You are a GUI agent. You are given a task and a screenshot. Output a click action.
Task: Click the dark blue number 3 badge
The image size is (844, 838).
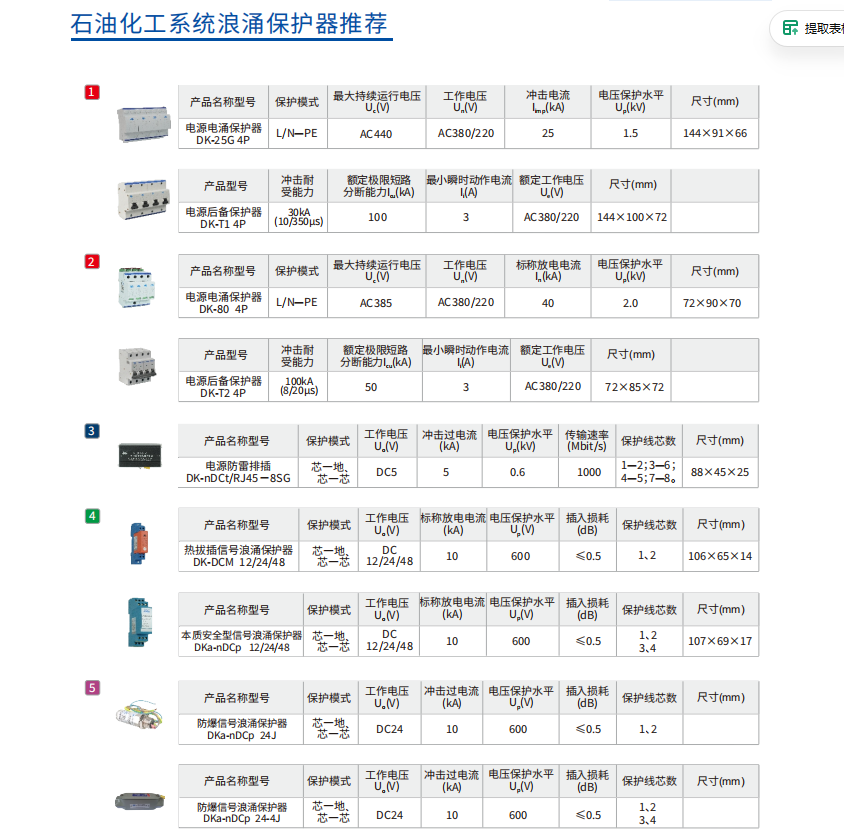click(x=92, y=431)
